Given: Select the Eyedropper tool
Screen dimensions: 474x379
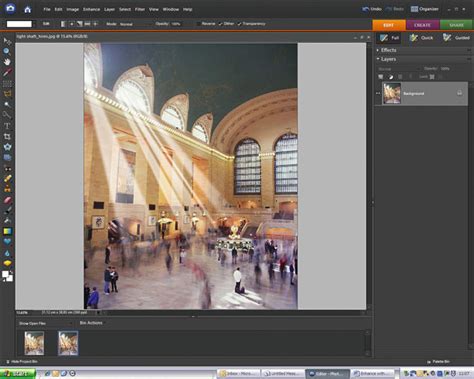Looking at the screenshot, I should [7, 72].
